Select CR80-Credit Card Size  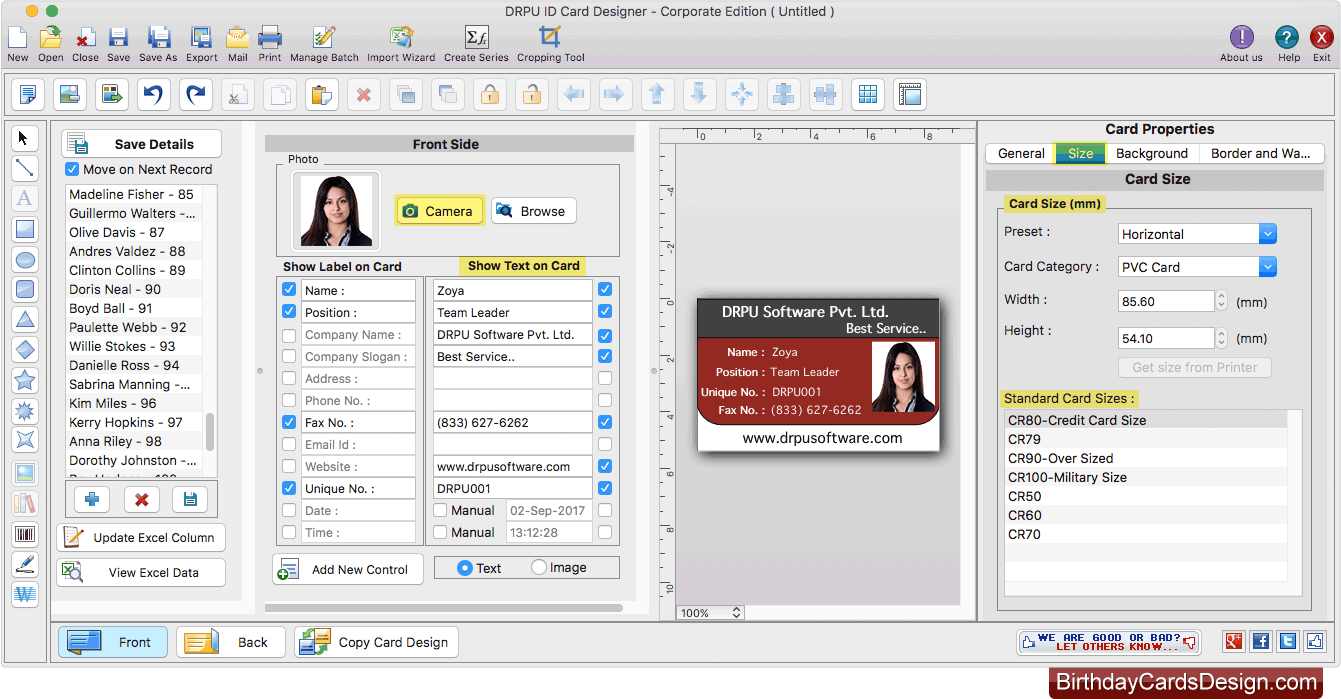coord(1145,420)
